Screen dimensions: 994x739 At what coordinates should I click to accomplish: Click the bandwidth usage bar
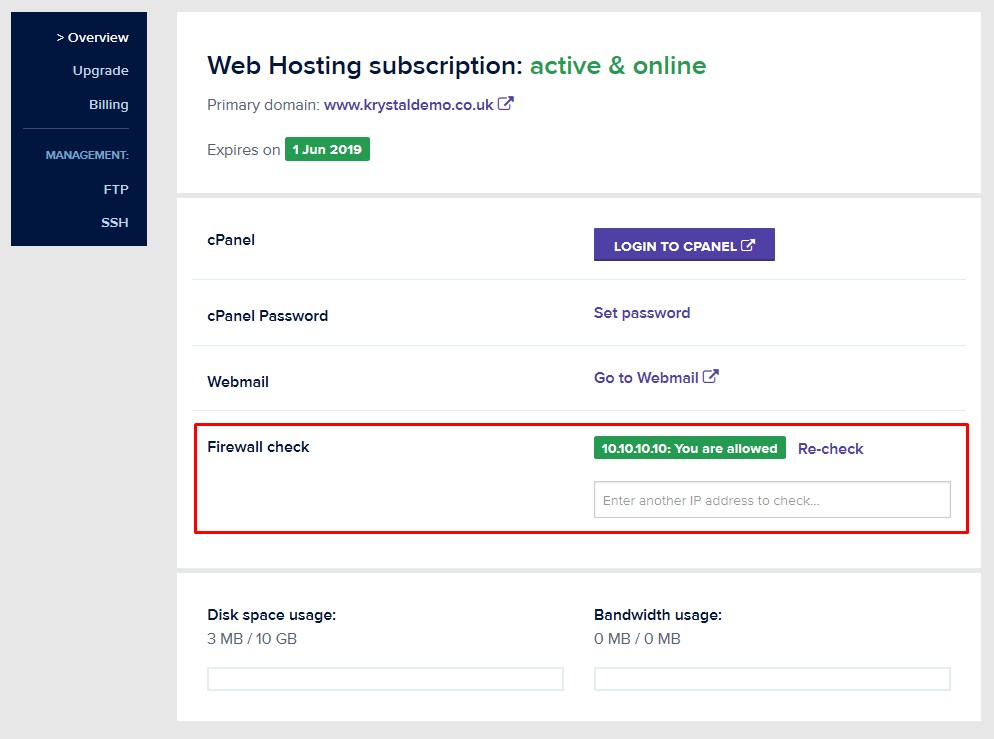click(x=772, y=679)
